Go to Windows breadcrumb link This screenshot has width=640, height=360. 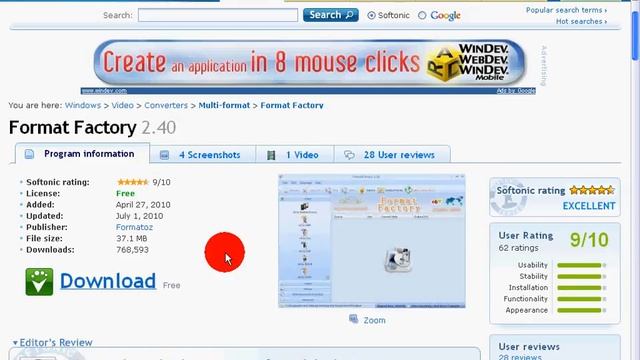(83, 105)
